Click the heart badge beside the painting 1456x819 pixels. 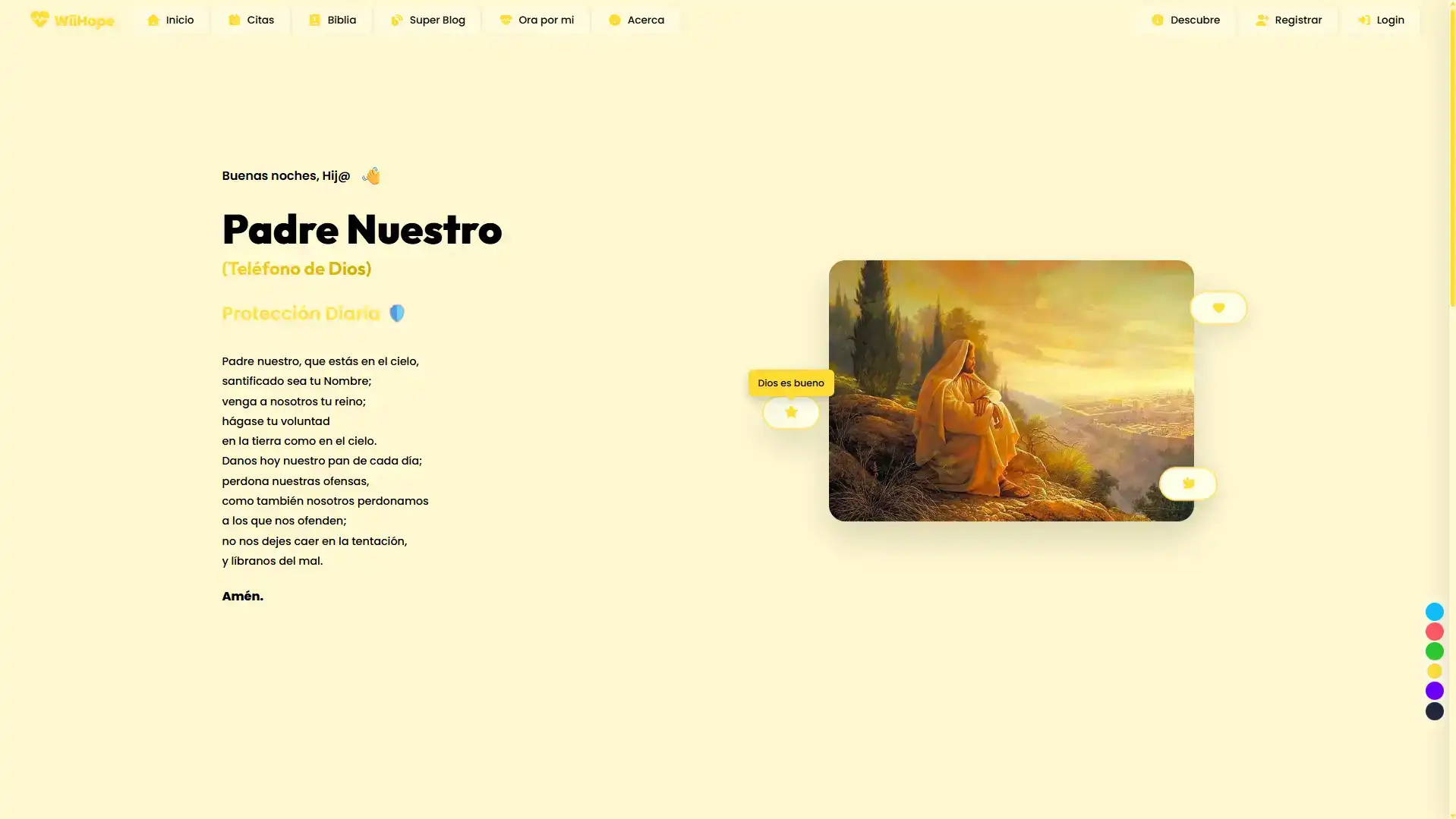[1218, 307]
